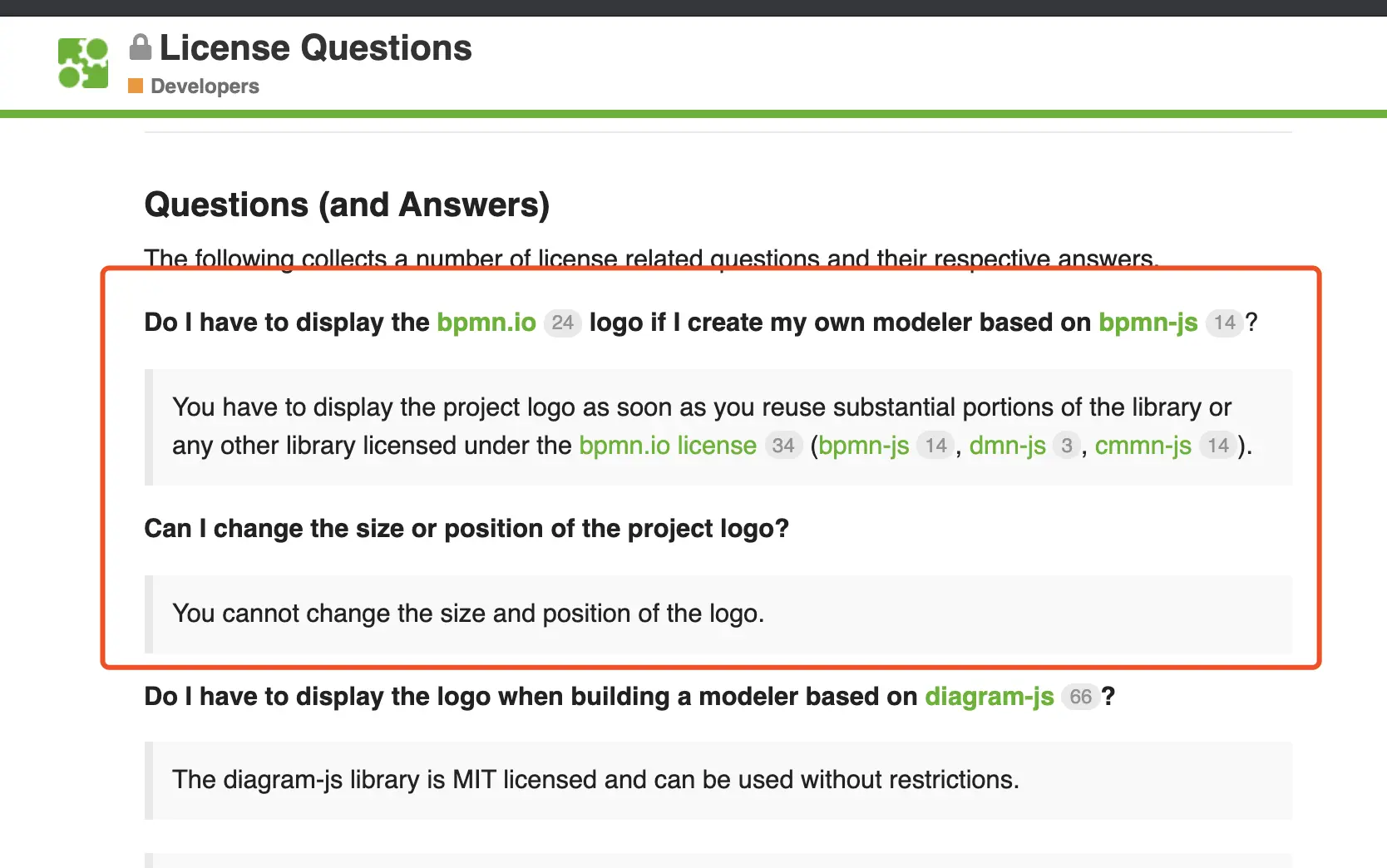Click the lock icon beside License Questions
Image resolution: width=1387 pixels, height=868 pixels.
[x=141, y=47]
